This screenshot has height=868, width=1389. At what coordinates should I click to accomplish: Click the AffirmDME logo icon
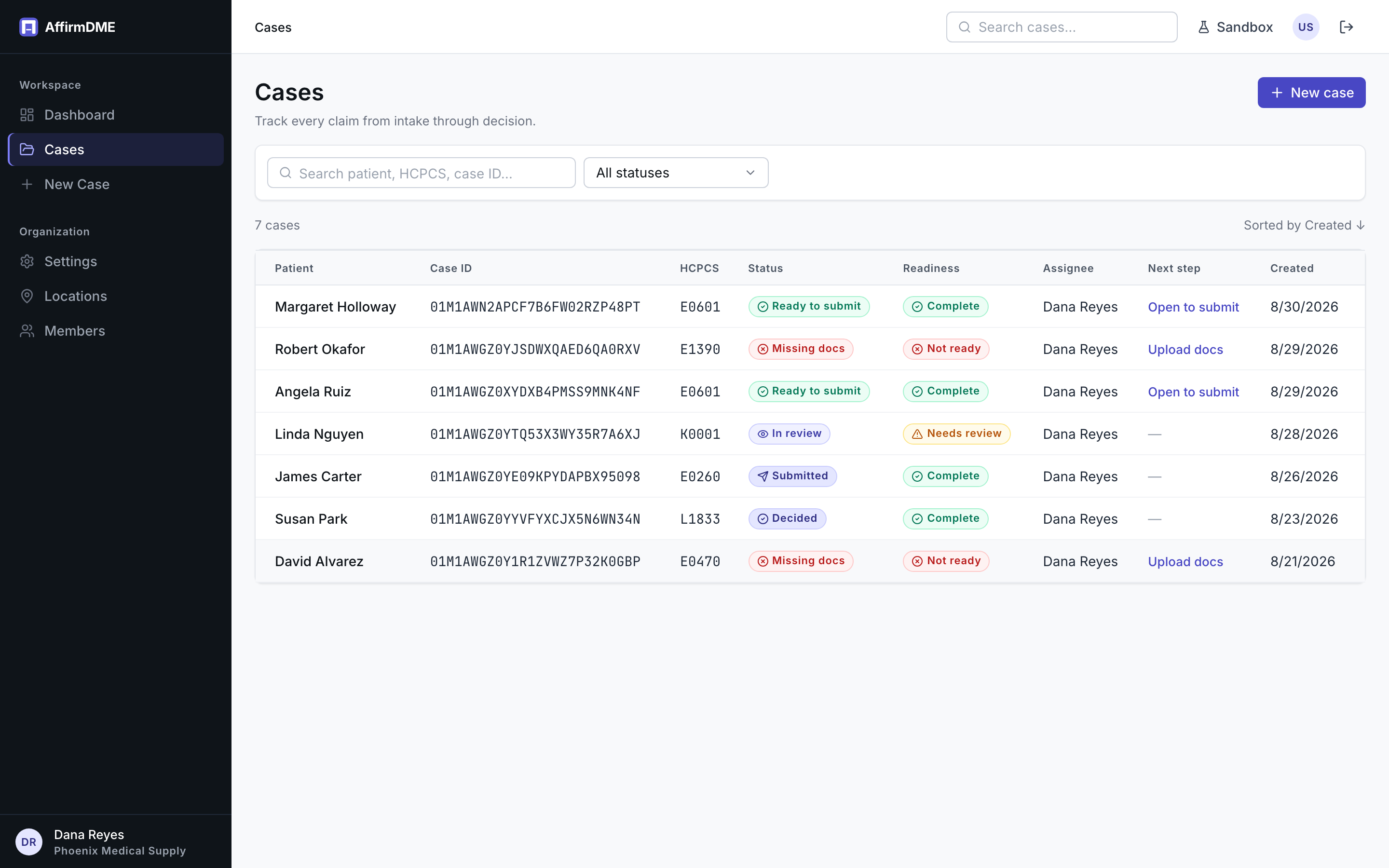pyautogui.click(x=28, y=27)
